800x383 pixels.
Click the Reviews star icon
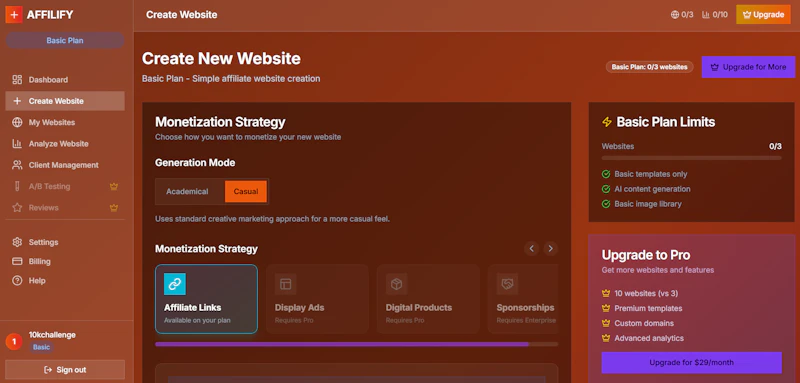17,208
